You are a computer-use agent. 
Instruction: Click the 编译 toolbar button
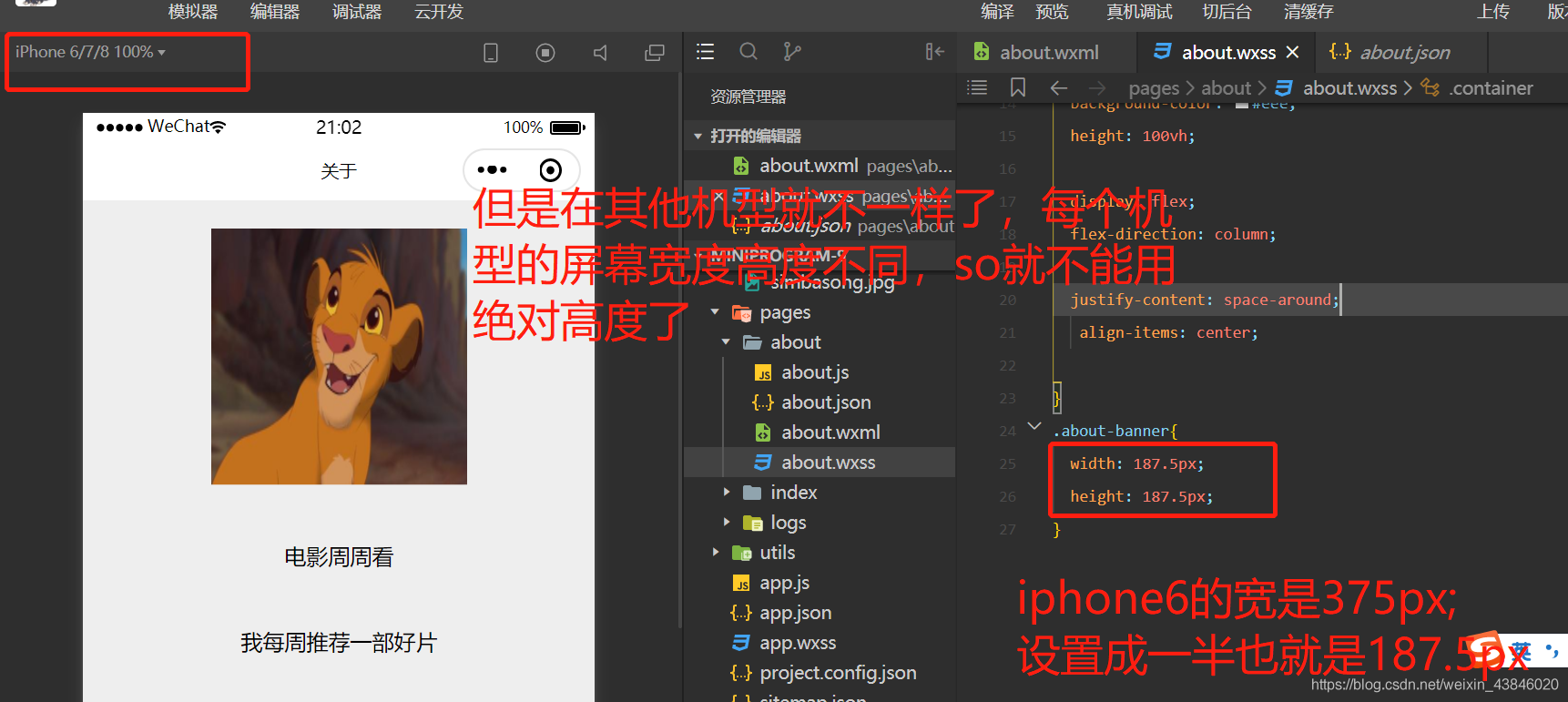[997, 12]
